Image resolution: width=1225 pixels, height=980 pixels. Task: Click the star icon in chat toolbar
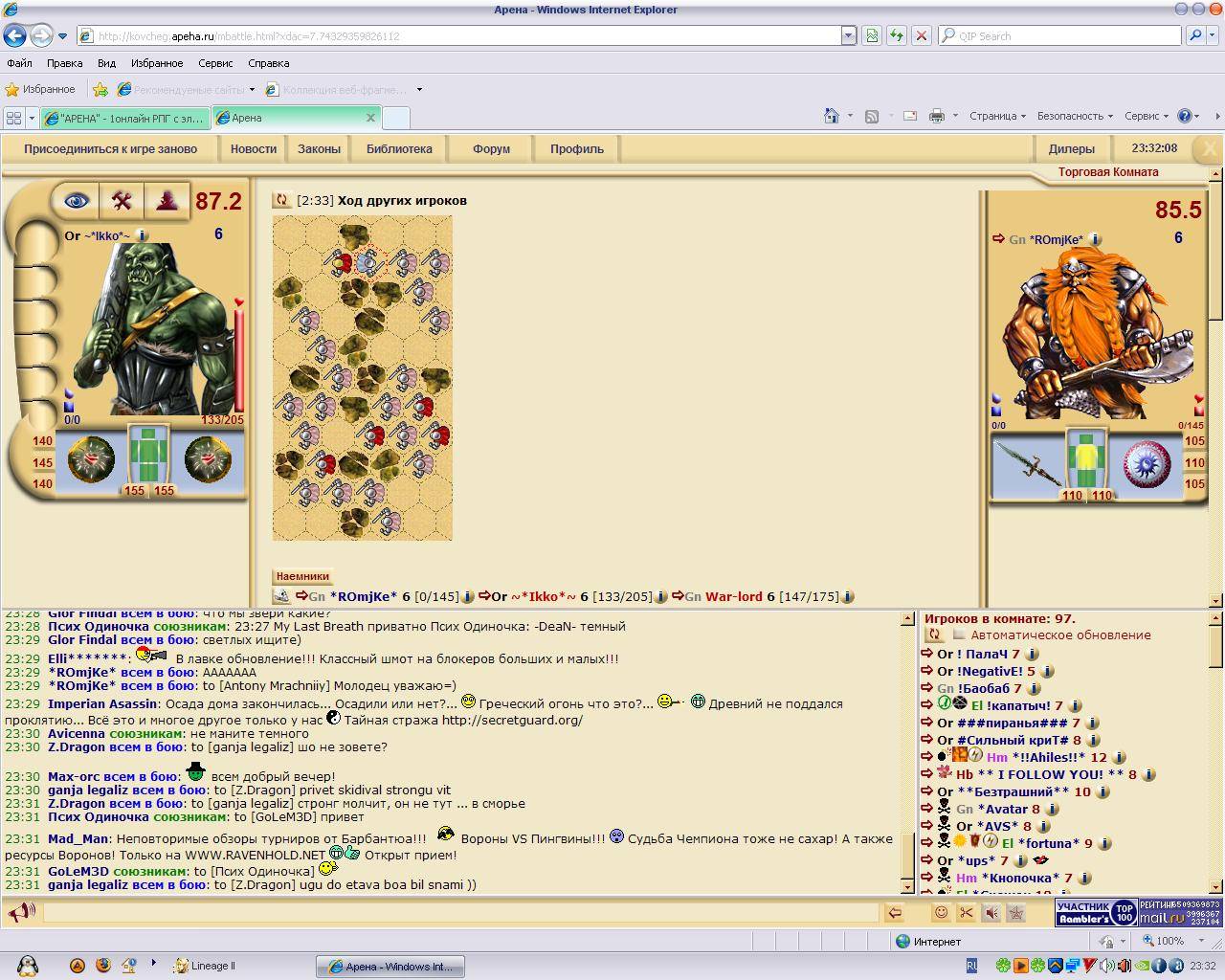[x=1015, y=913]
